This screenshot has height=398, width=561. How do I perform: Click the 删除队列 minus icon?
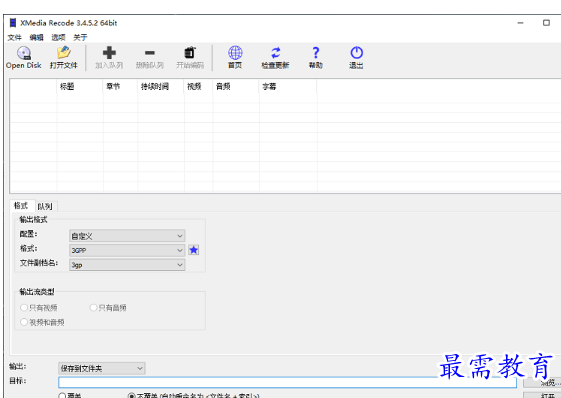click(x=150, y=53)
